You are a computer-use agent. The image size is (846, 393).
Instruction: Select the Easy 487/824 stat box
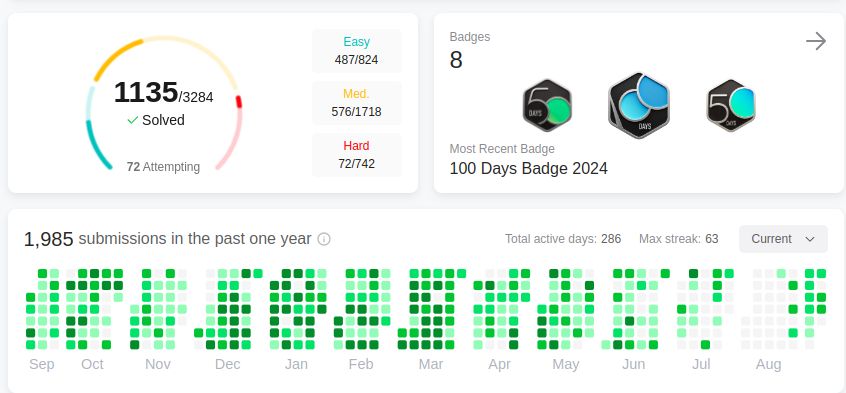click(x=357, y=51)
